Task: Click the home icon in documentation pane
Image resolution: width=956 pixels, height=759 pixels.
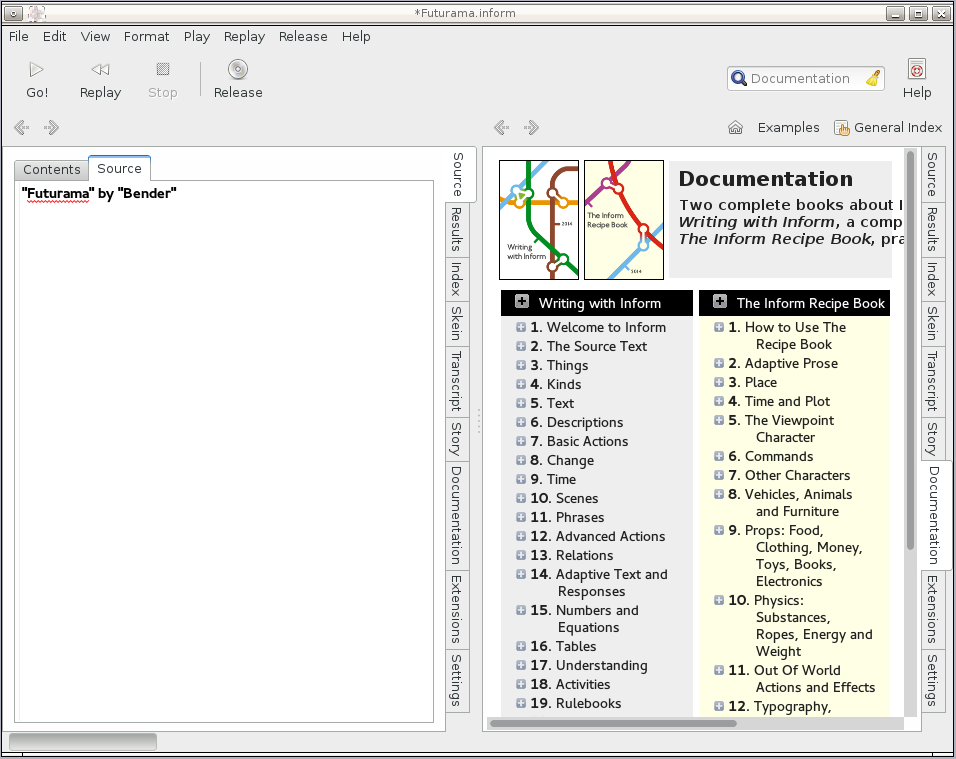Action: (735, 128)
